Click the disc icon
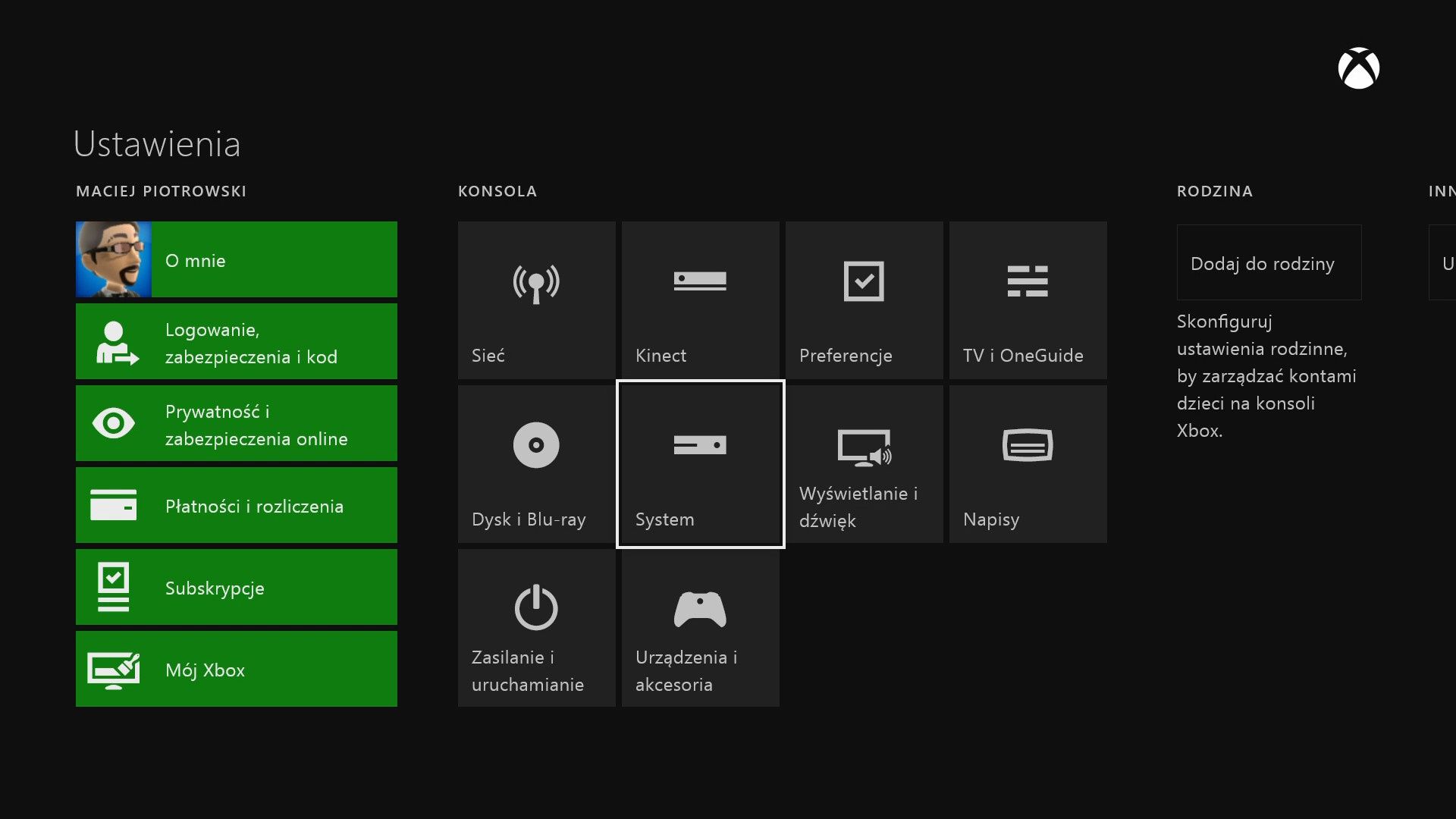Screen dimensions: 1456x819 coord(536,445)
